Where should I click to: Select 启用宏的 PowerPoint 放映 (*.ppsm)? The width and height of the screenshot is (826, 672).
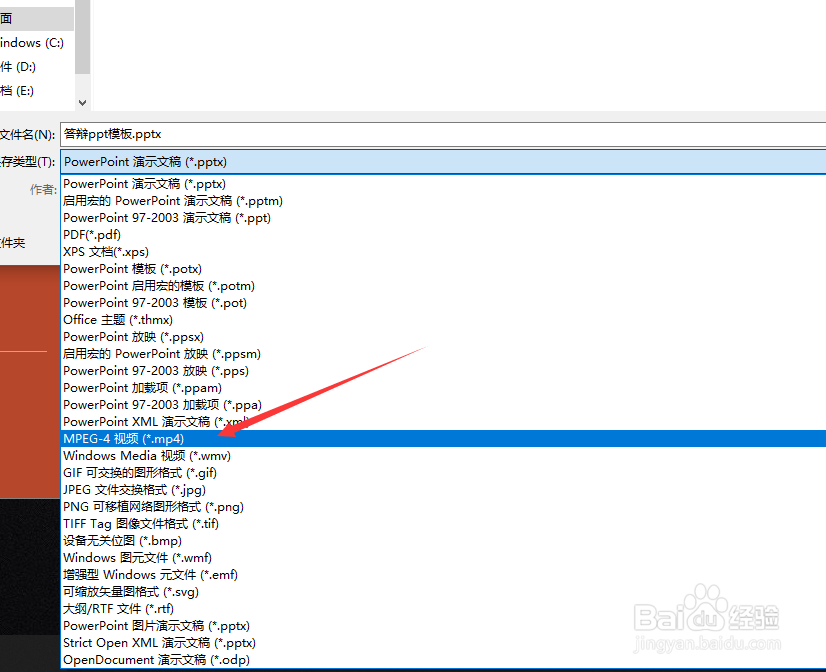pyautogui.click(x=443, y=354)
